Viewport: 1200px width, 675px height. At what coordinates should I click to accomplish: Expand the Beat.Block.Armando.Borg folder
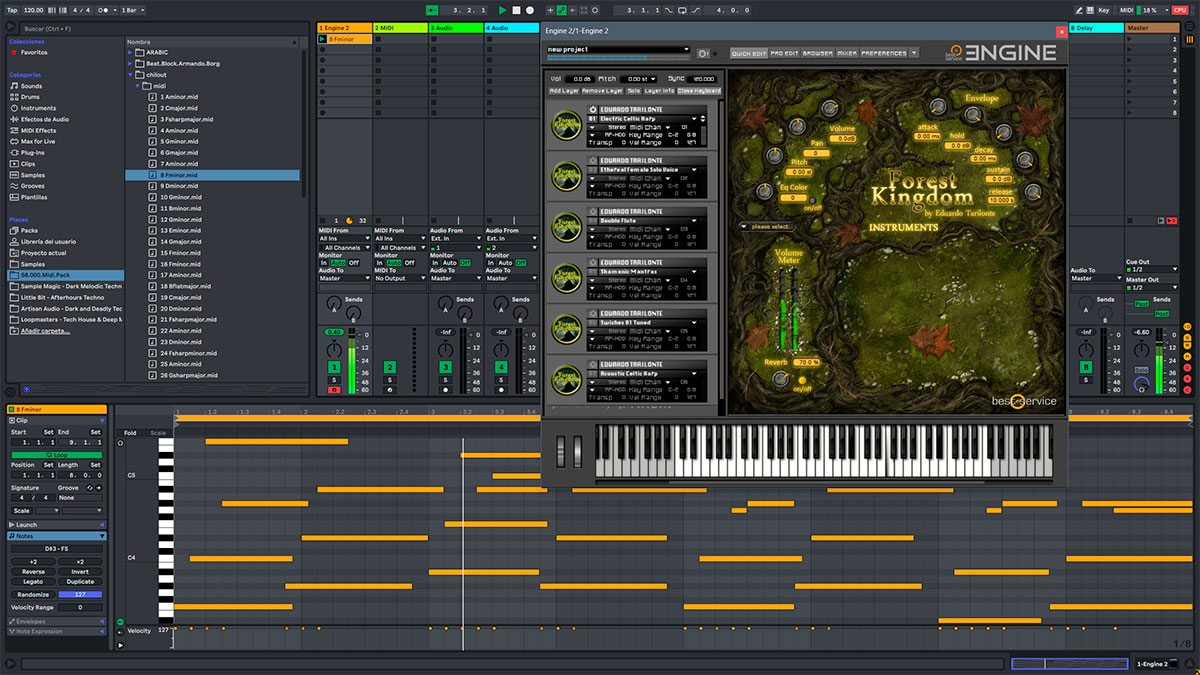pos(130,63)
